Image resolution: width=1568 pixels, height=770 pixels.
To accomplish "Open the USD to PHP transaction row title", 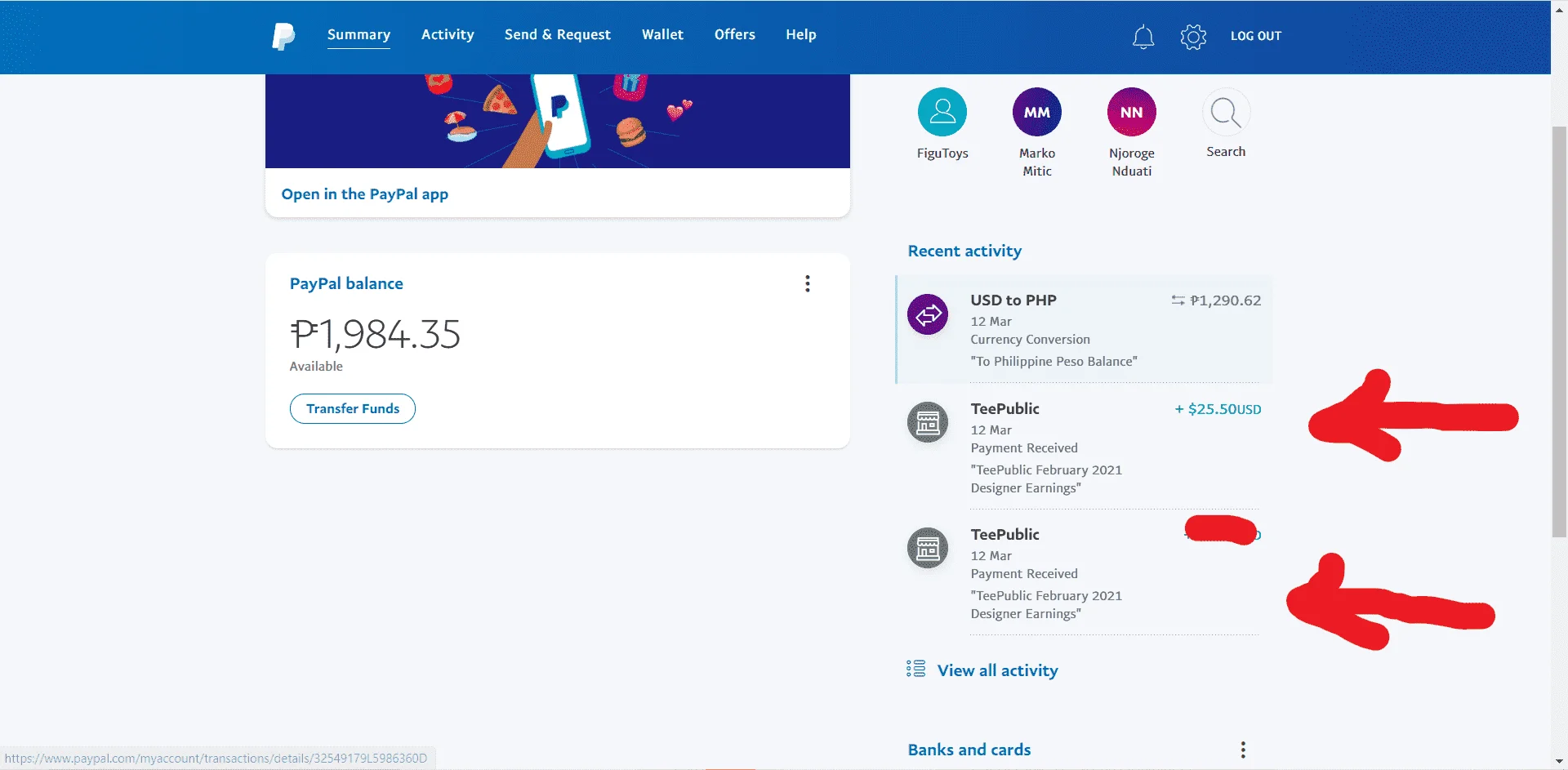I will pyautogui.click(x=1013, y=300).
